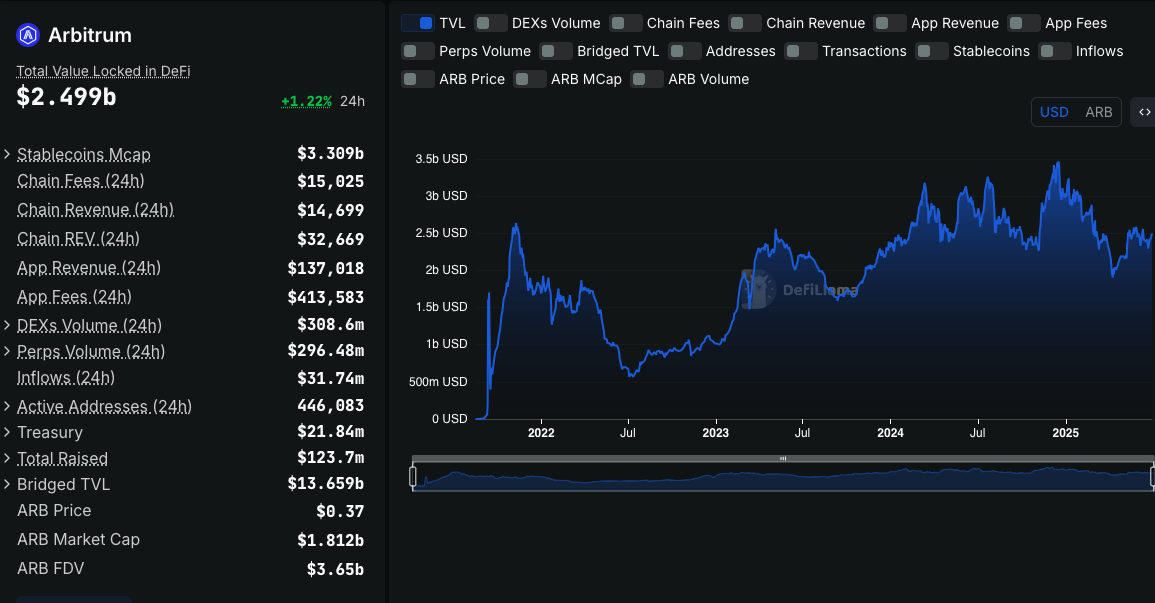Click Total Value Locked in DeFi label
1155x603 pixels.
103,71
